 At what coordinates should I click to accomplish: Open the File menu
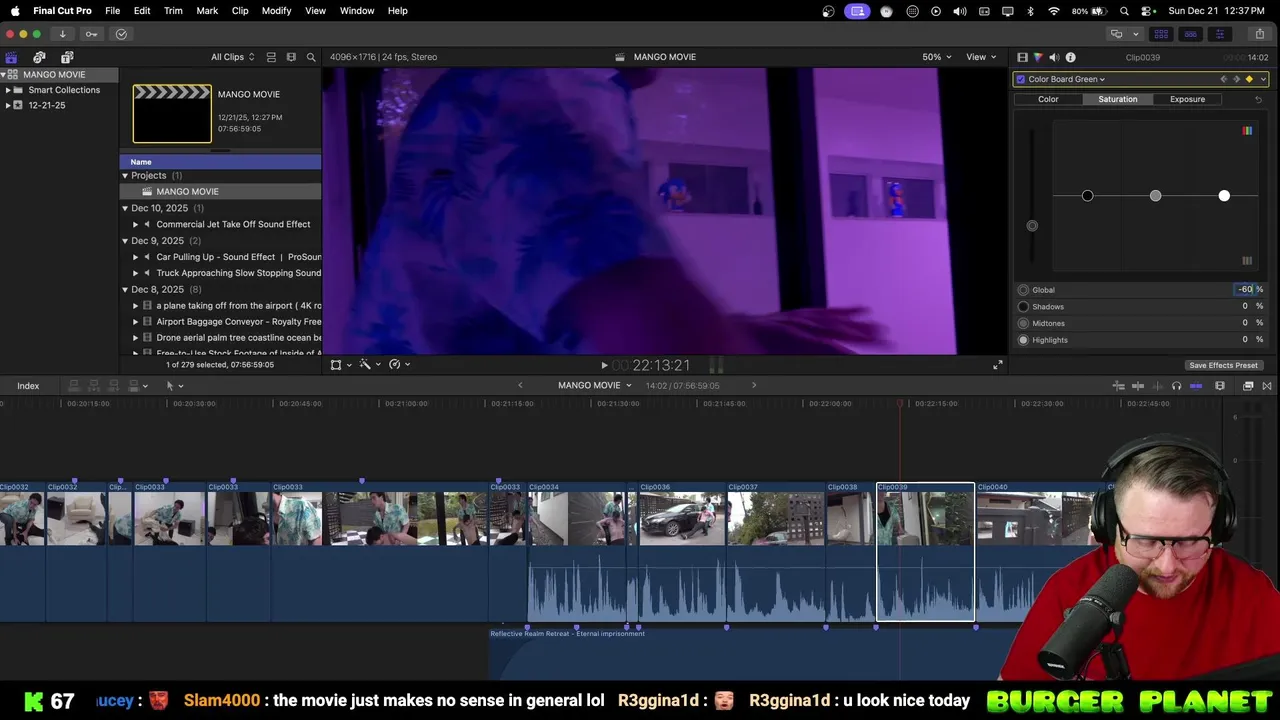click(112, 11)
